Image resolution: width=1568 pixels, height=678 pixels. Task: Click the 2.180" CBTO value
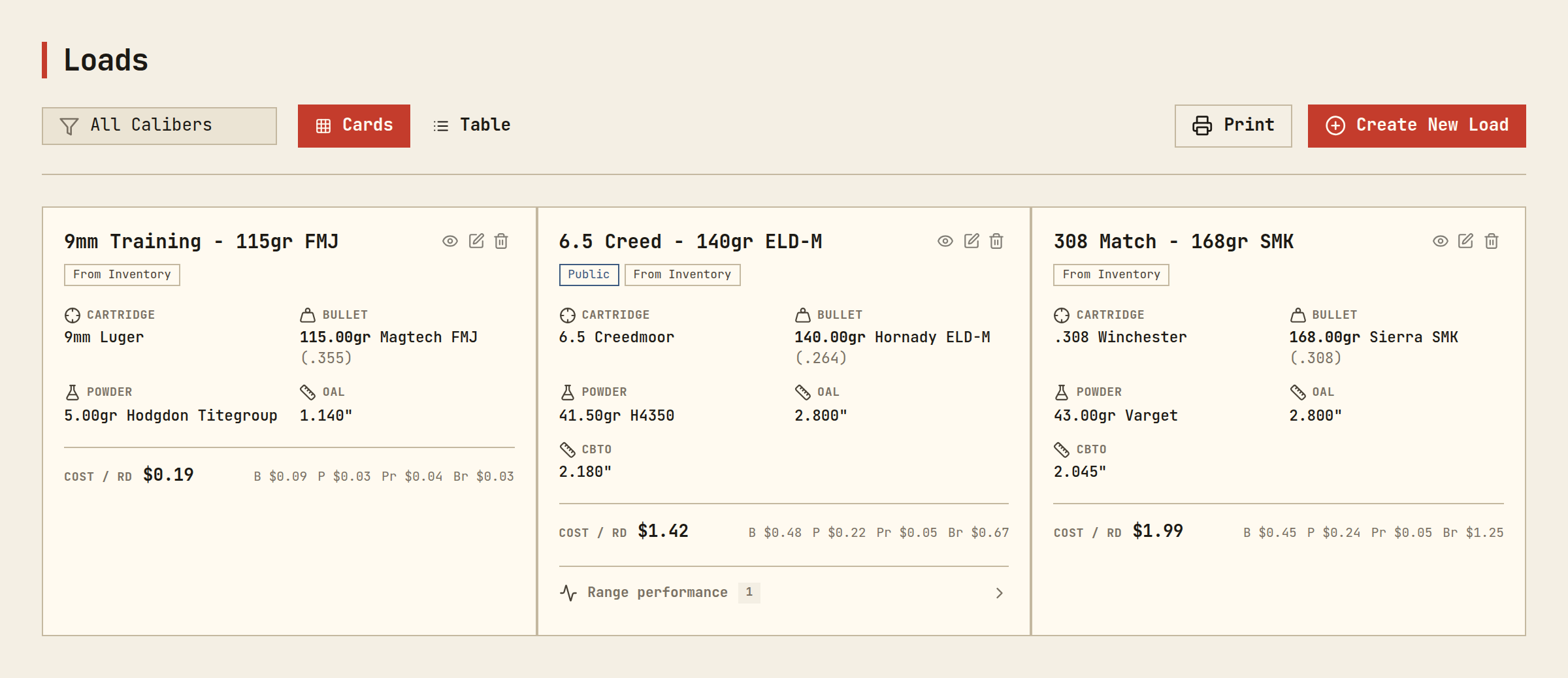585,472
